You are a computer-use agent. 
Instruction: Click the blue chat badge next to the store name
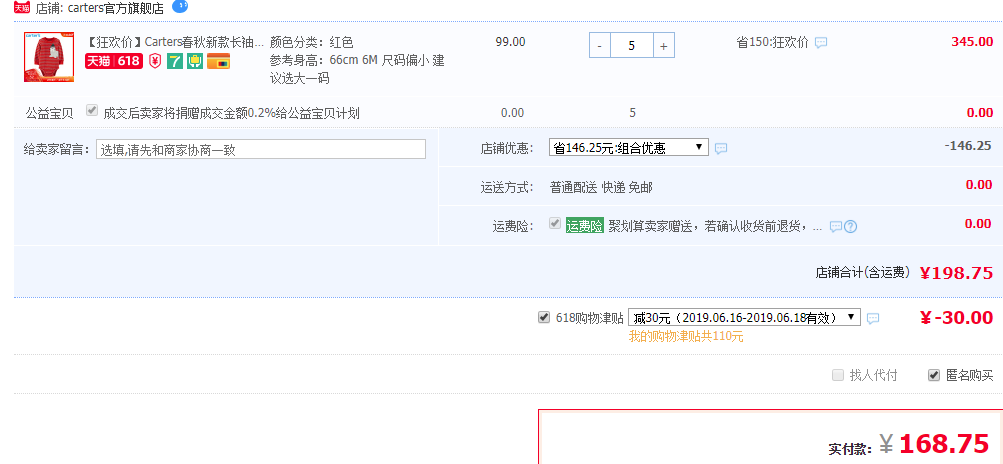point(180,6)
